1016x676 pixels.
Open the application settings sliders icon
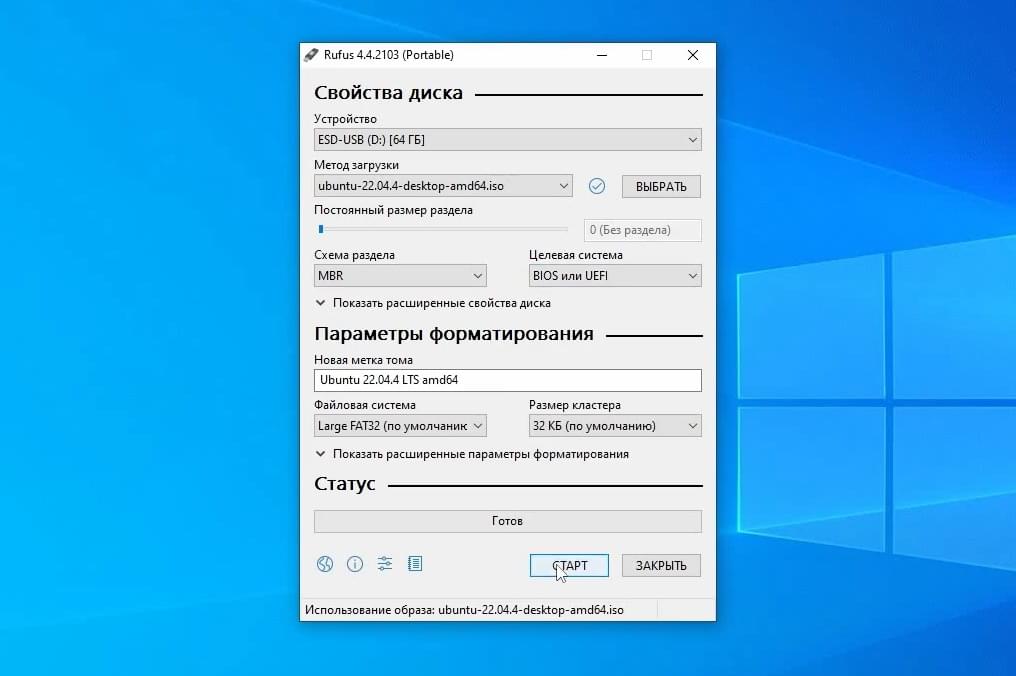pos(385,564)
